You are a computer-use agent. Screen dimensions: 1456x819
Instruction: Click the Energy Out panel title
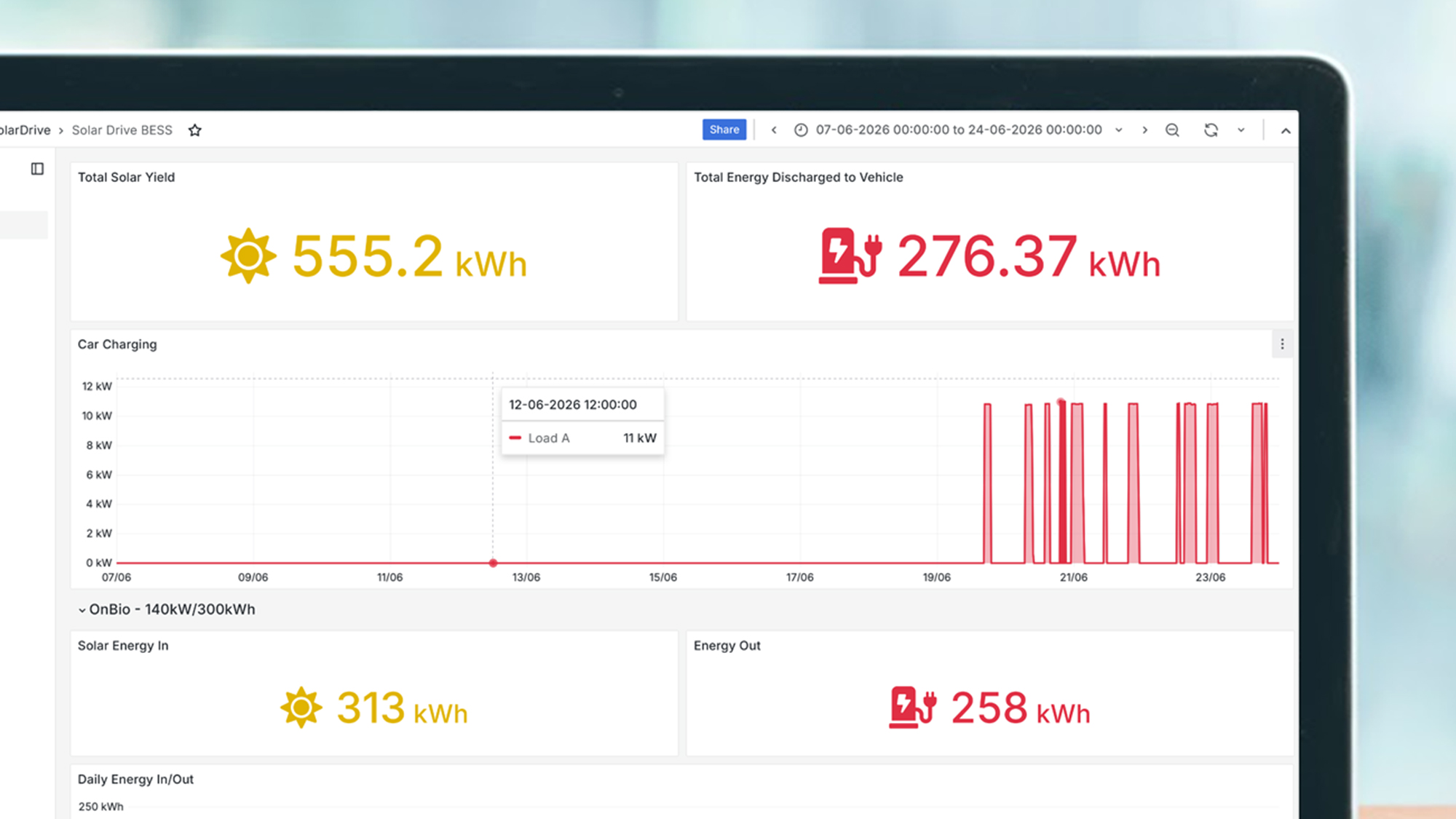pyautogui.click(x=727, y=646)
